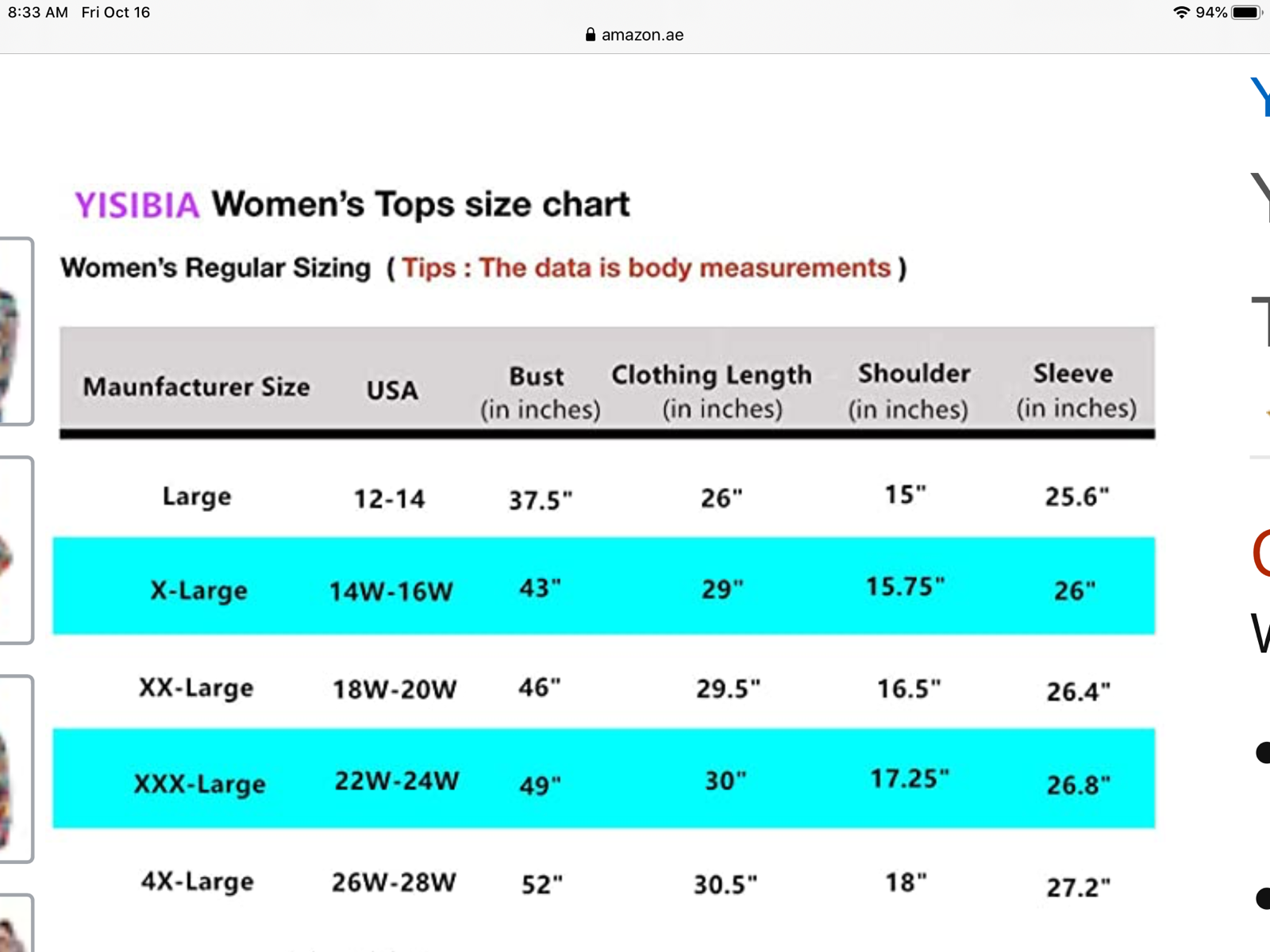Image resolution: width=1270 pixels, height=952 pixels.
Task: Tap the 18W-20W USA size cell
Action: (394, 689)
